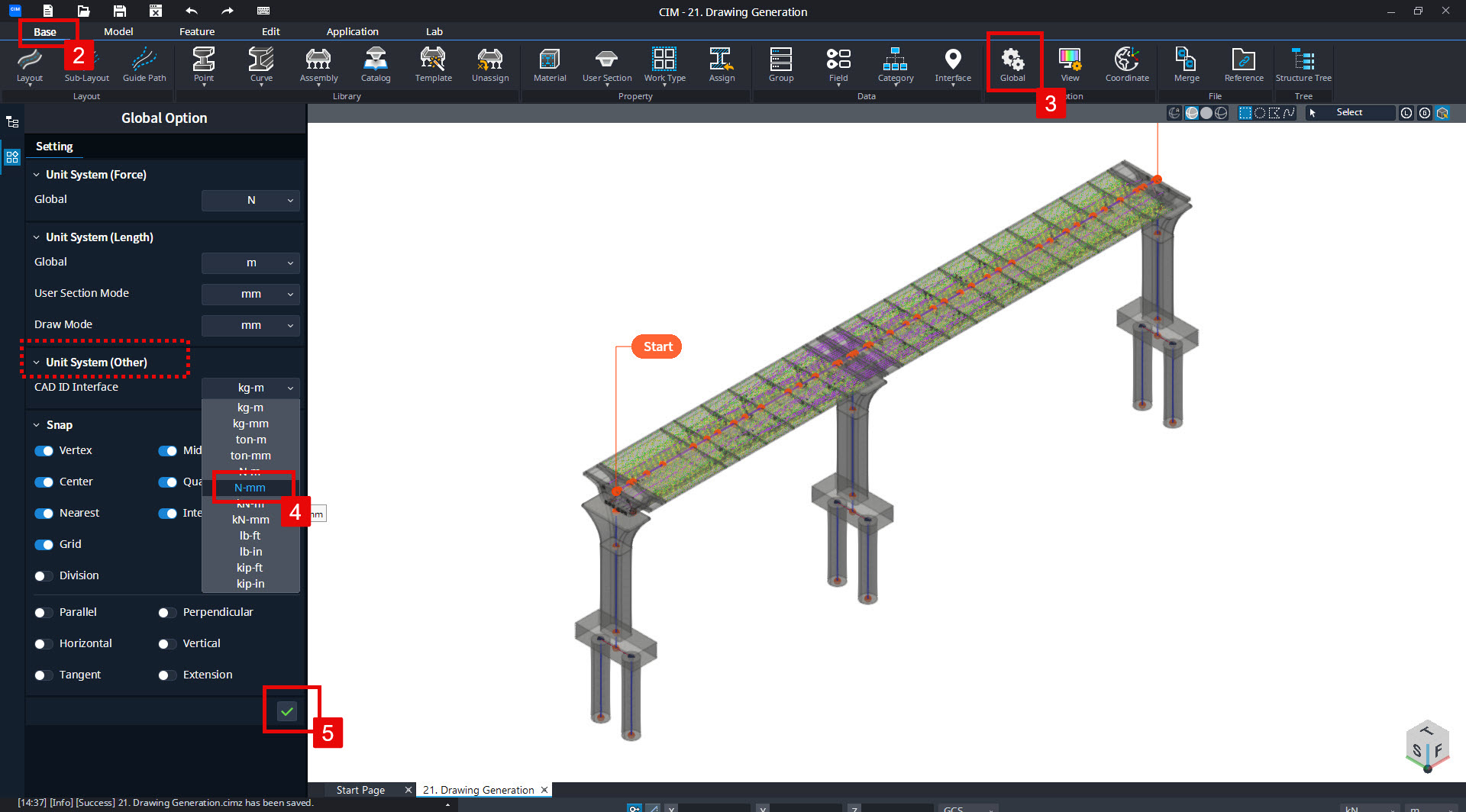The height and width of the screenshot is (812, 1466).
Task: Confirm settings with the checkmark button
Action: click(287, 710)
